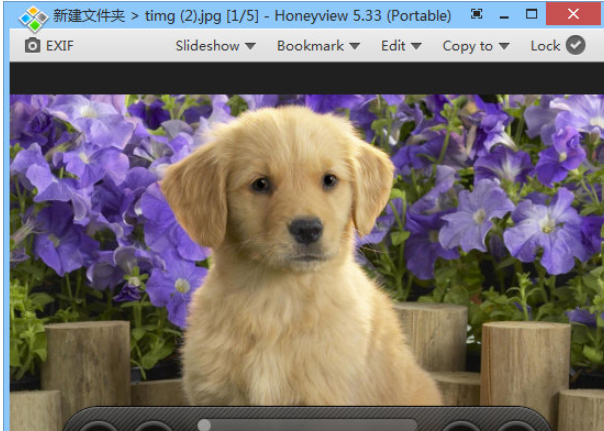Close the Honeyview window
Image resolution: width=604 pixels, height=431 pixels.
tap(573, 14)
